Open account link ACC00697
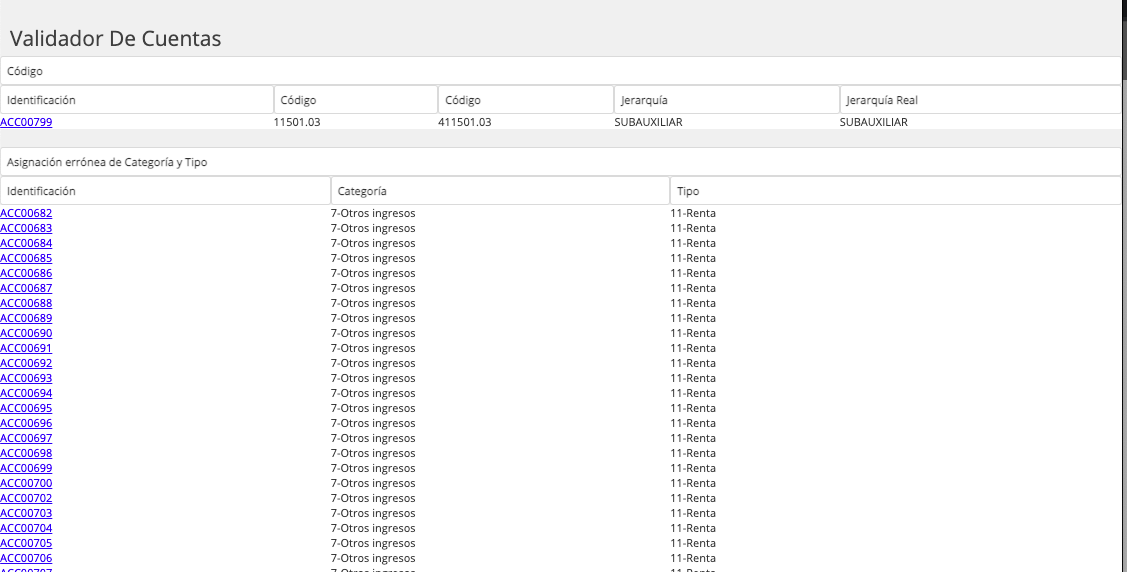1127x572 pixels. [26, 438]
